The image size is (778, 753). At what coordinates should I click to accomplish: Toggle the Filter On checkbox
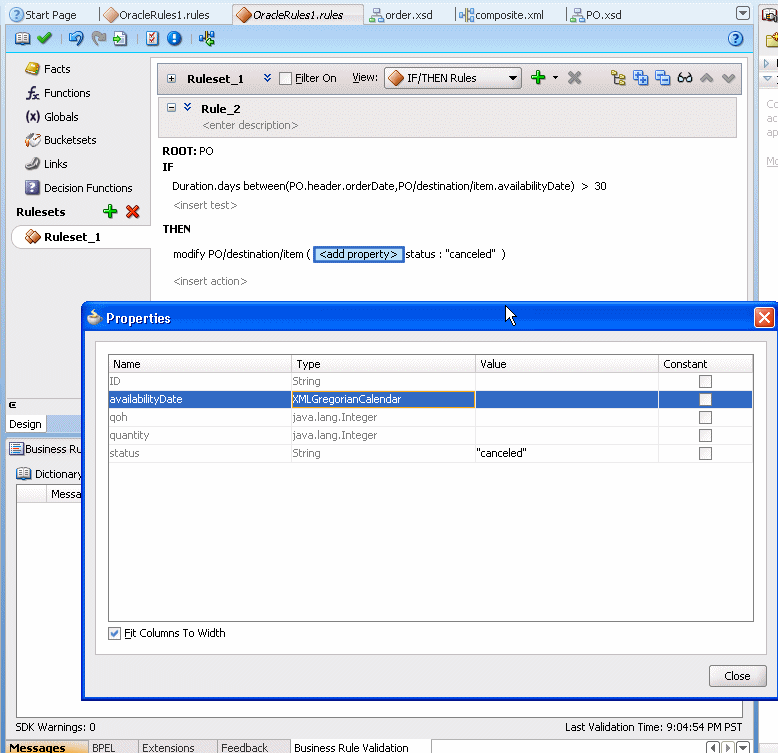click(x=285, y=78)
